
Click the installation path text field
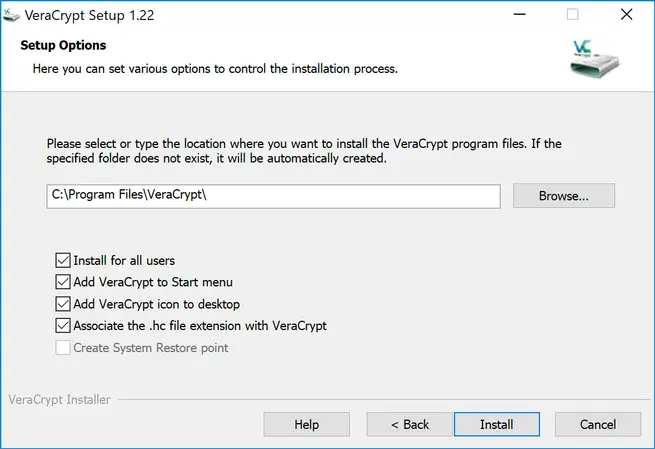point(272,196)
